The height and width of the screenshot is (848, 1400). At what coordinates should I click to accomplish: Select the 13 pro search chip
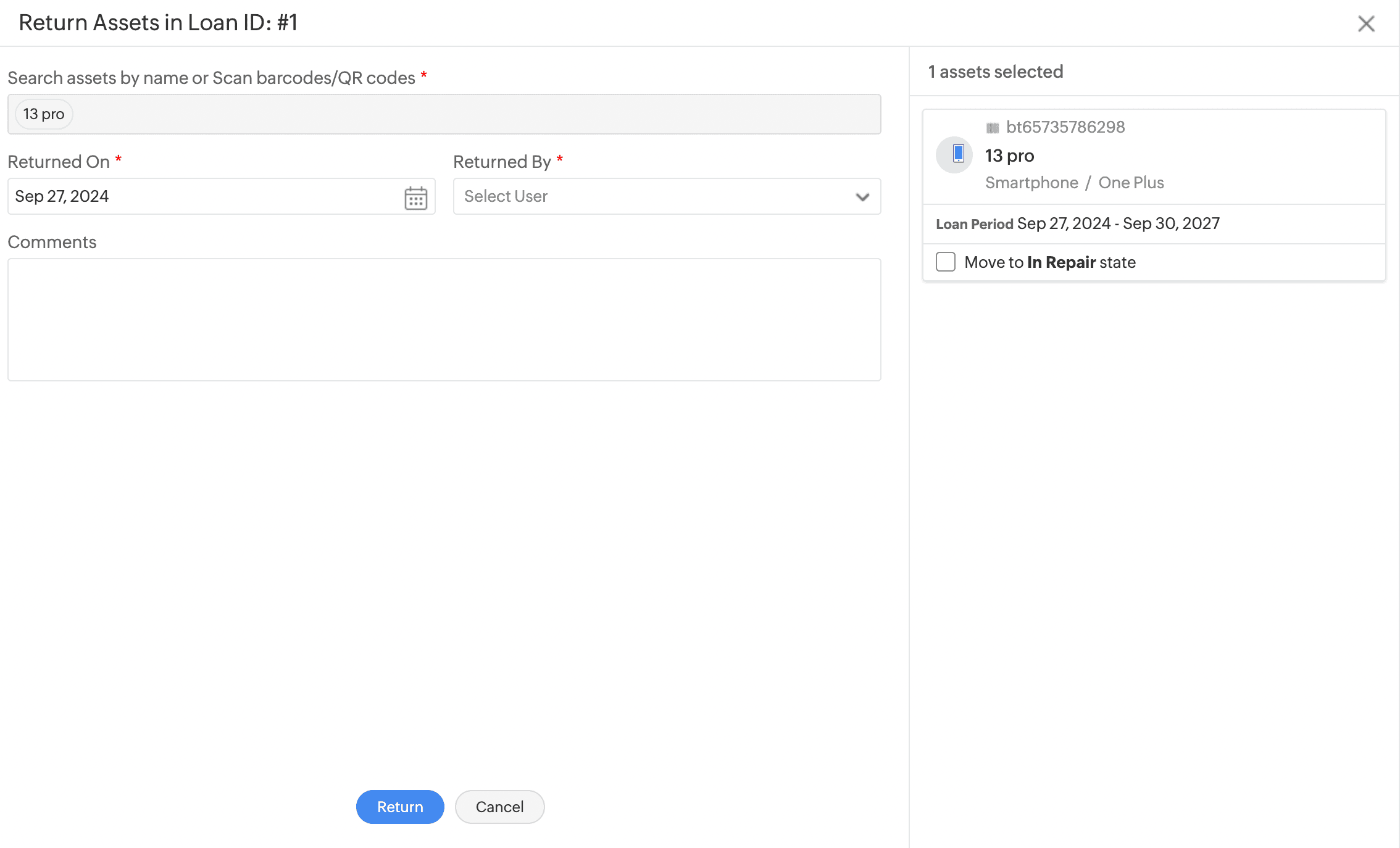click(44, 114)
